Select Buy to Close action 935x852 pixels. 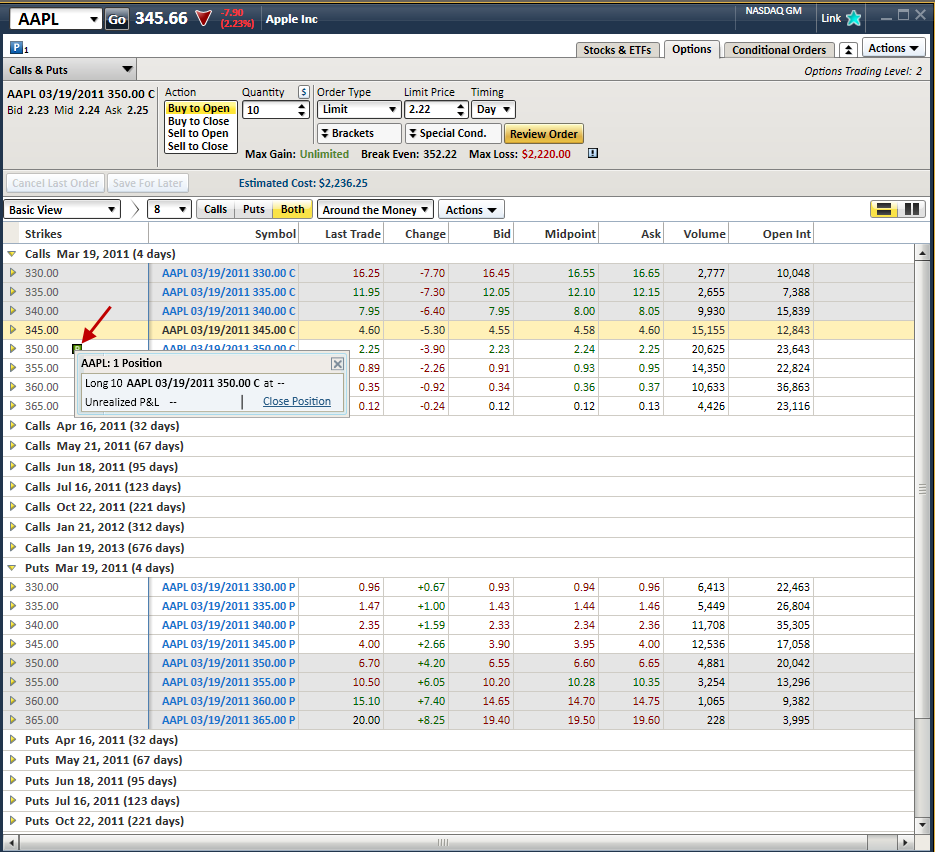[198, 121]
